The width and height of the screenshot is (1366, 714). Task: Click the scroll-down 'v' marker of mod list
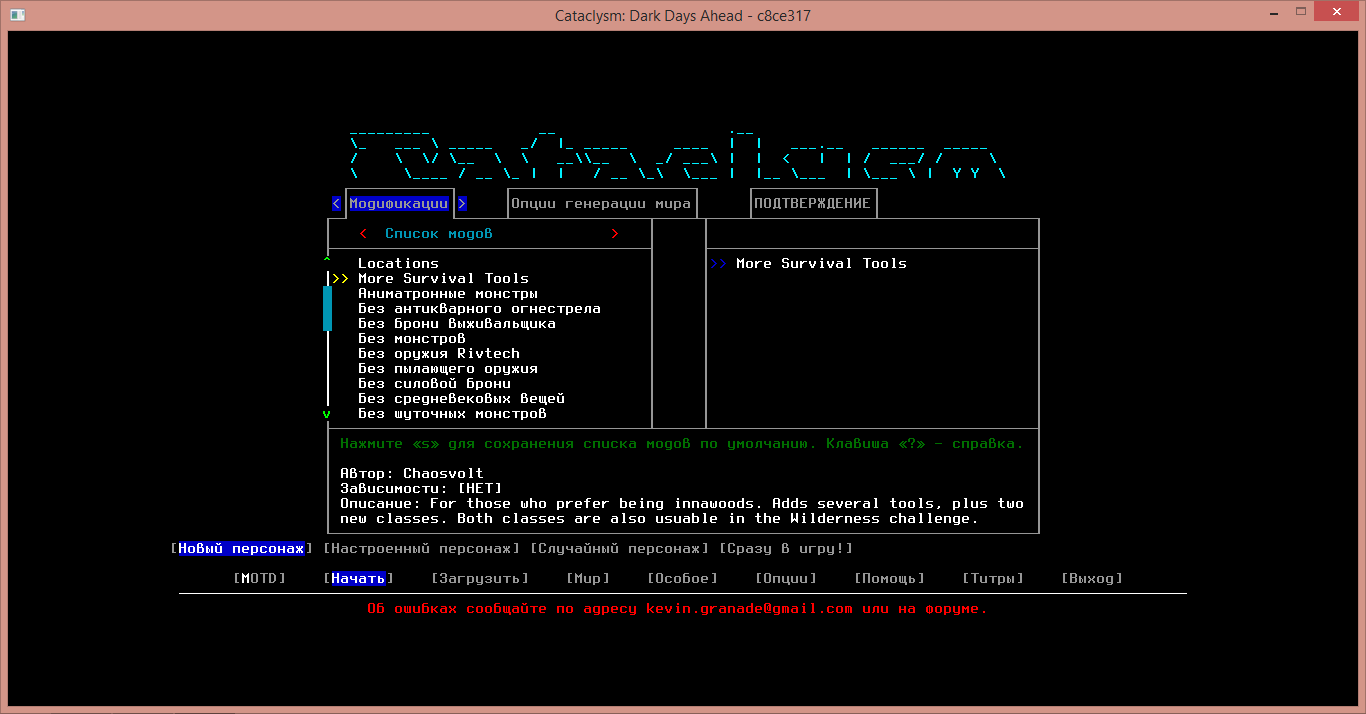(327, 413)
